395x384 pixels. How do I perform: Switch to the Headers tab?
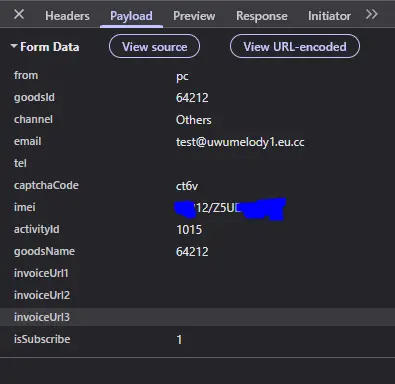67,16
